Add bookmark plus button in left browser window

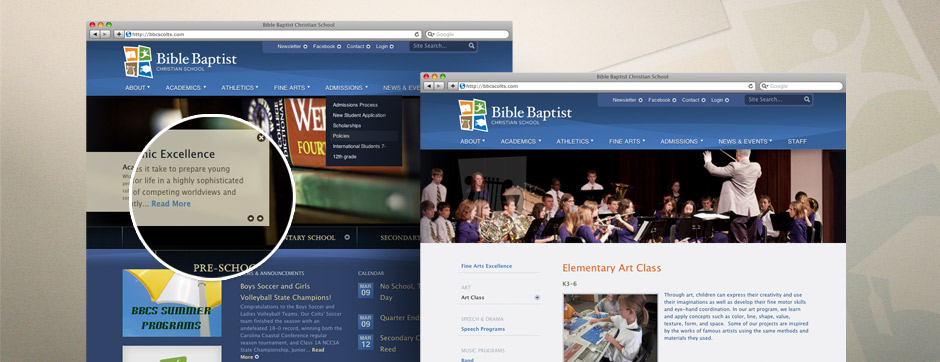click(119, 35)
